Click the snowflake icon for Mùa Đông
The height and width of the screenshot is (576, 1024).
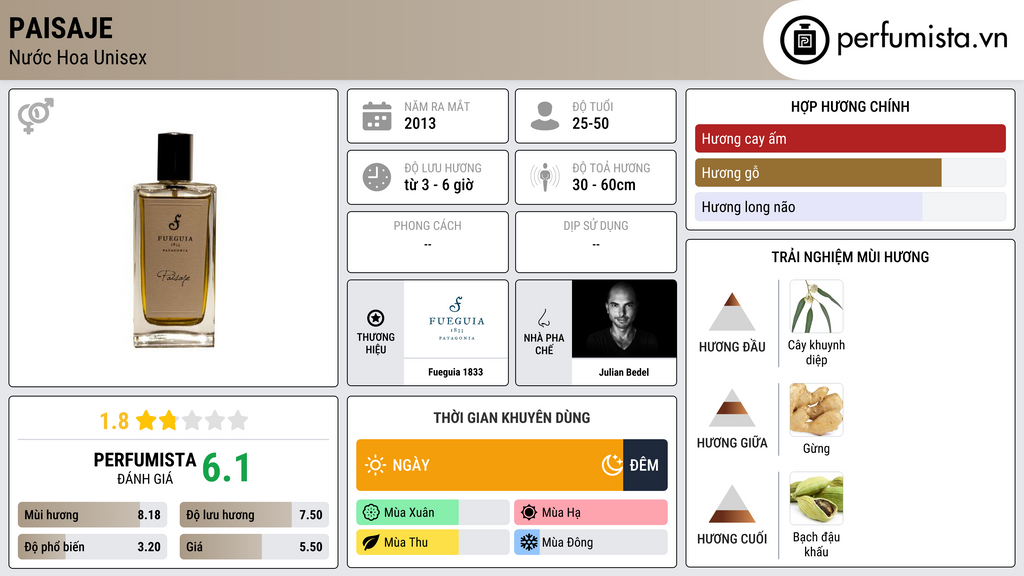(x=528, y=542)
